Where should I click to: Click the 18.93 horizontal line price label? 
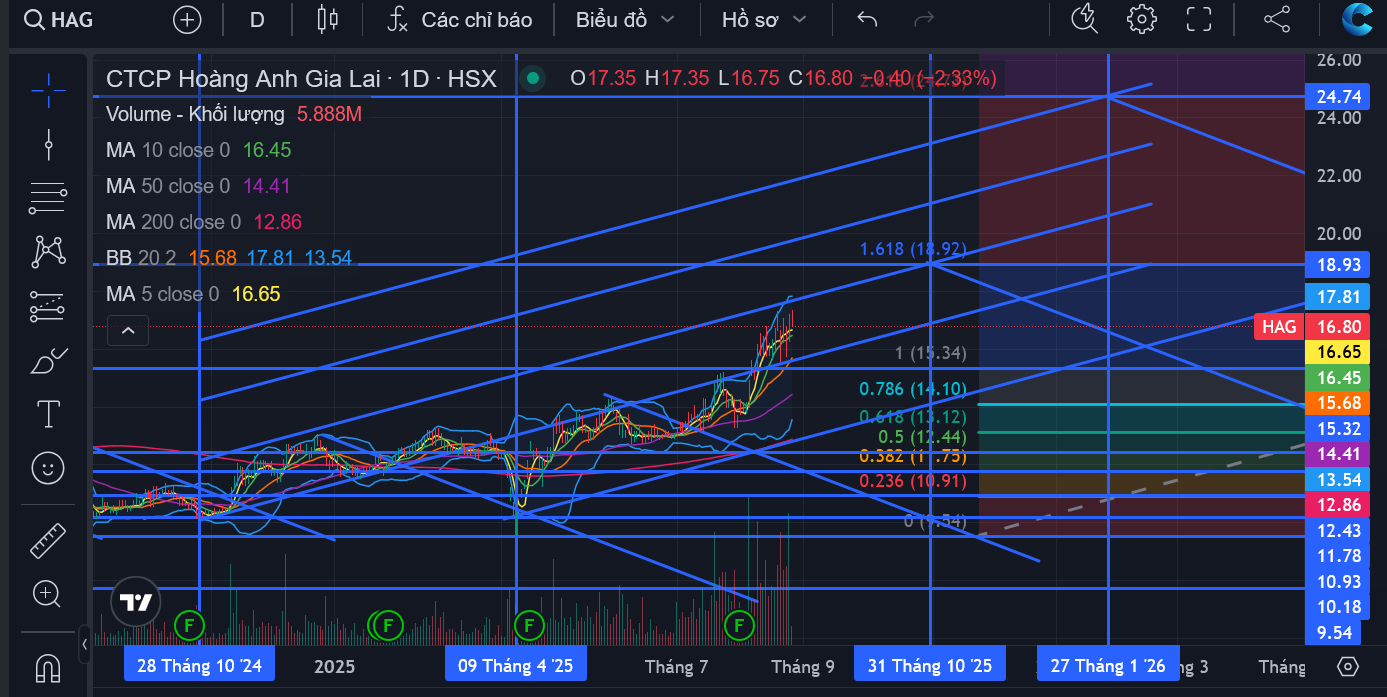pos(1337,264)
